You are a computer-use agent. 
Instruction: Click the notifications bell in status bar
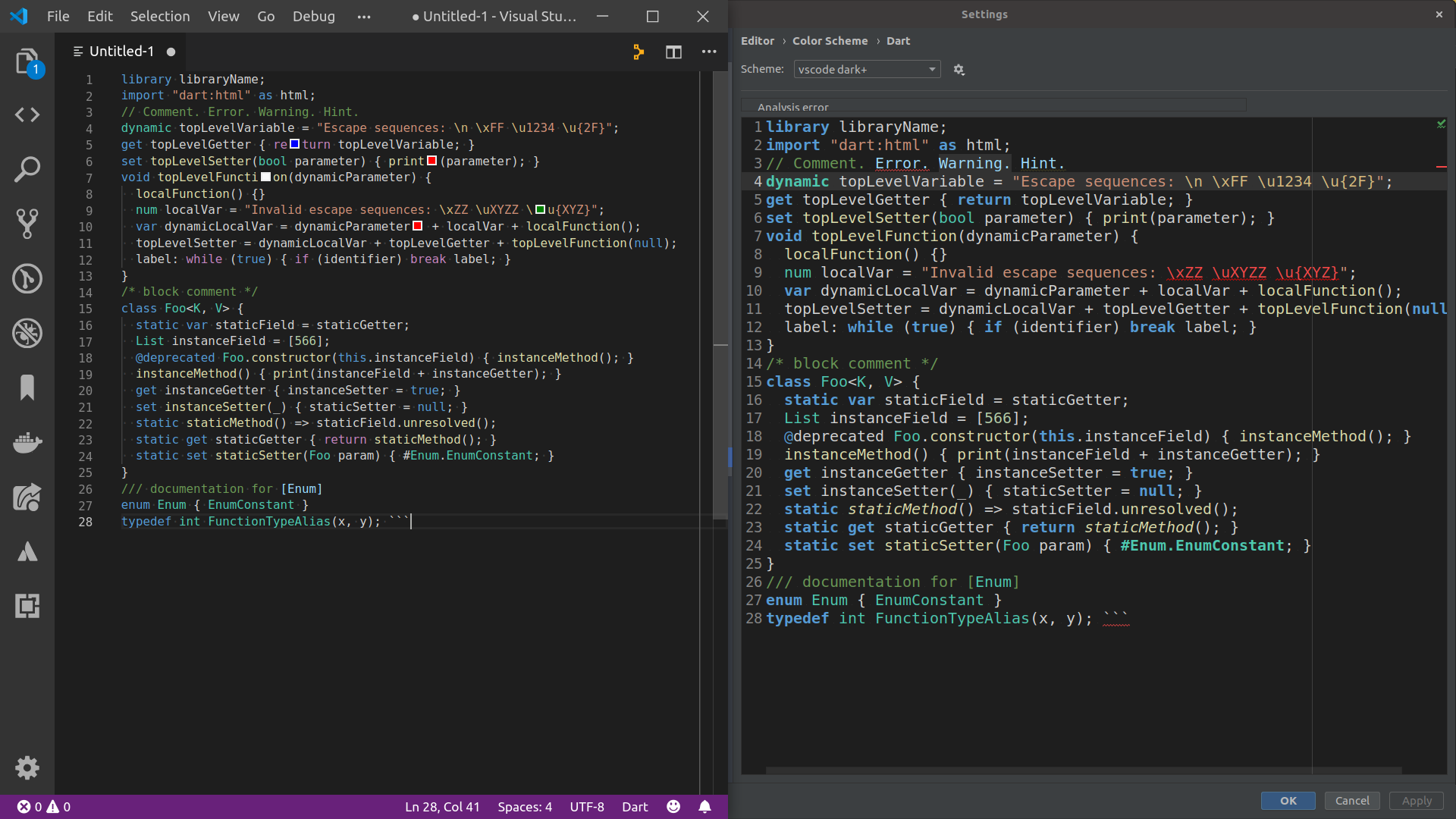704,807
